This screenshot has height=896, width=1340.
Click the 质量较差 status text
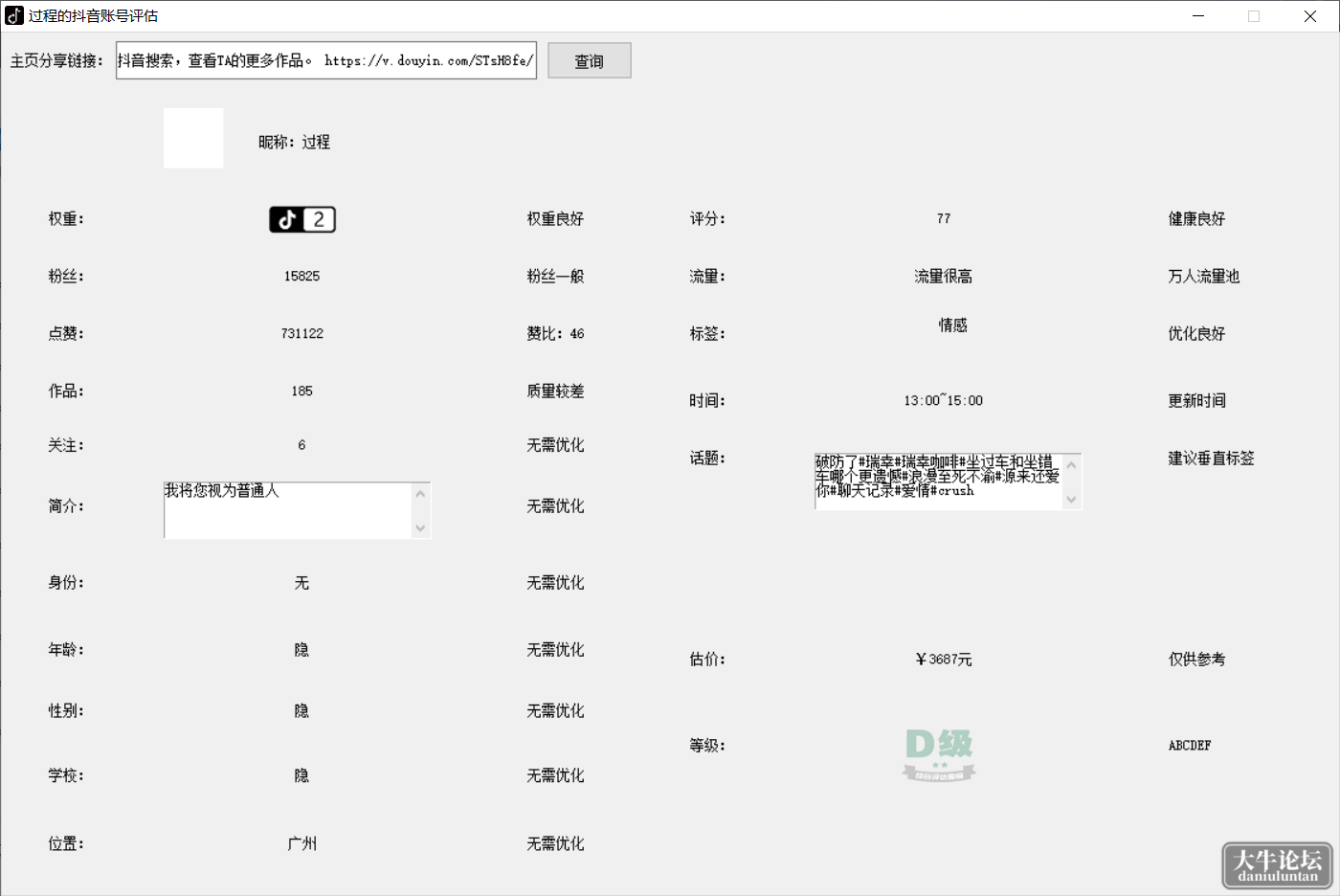556,392
